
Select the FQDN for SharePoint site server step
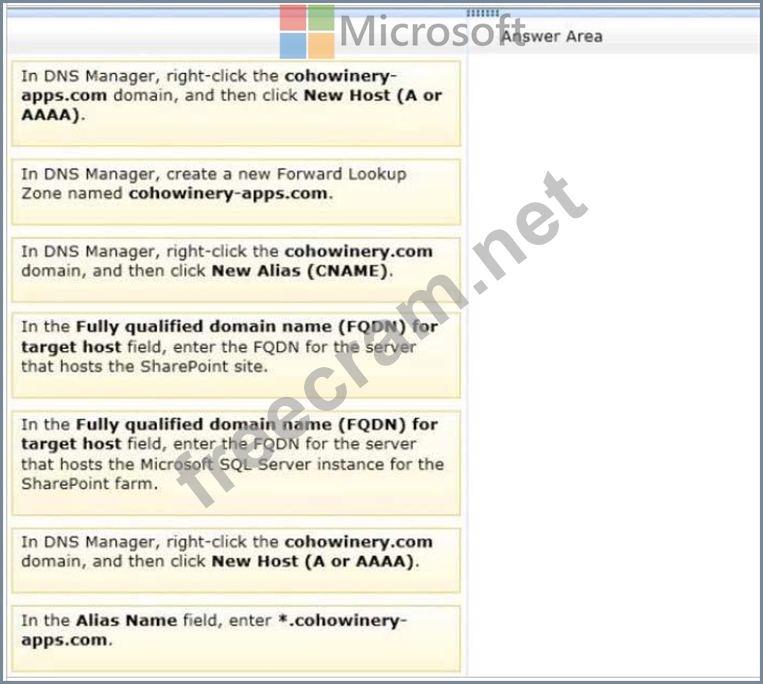point(236,355)
